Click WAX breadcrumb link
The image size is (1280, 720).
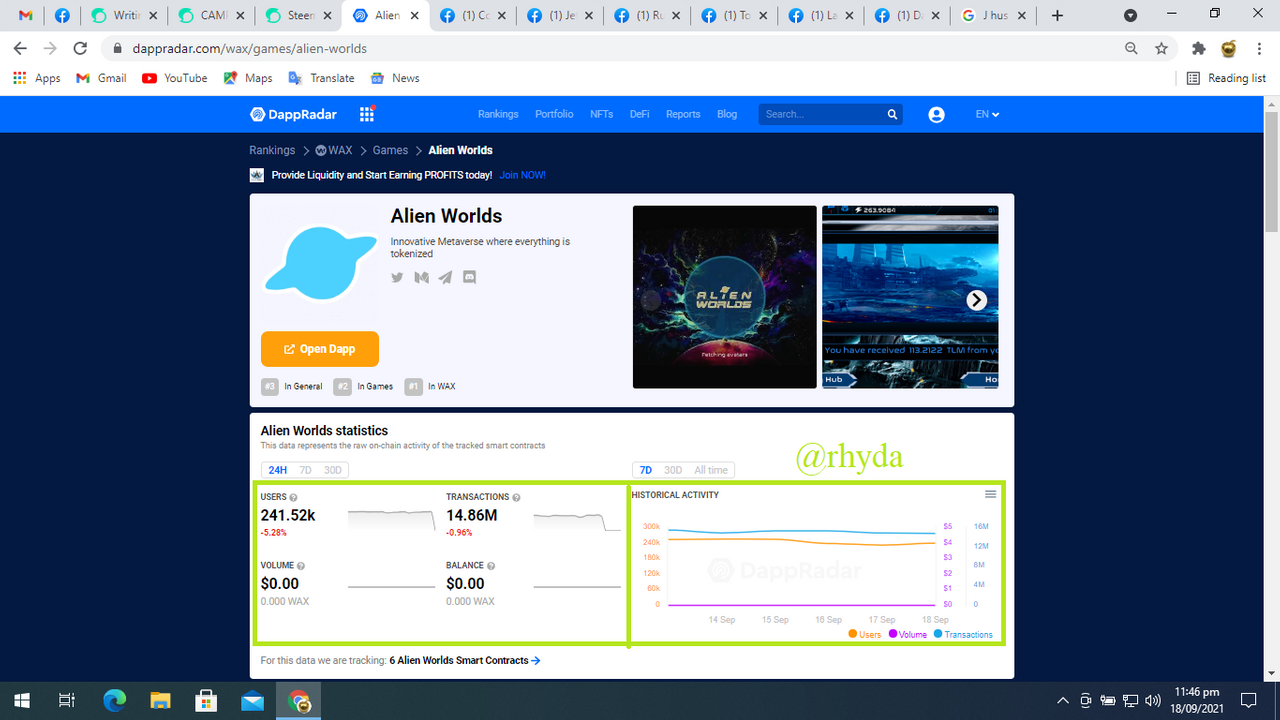334,150
